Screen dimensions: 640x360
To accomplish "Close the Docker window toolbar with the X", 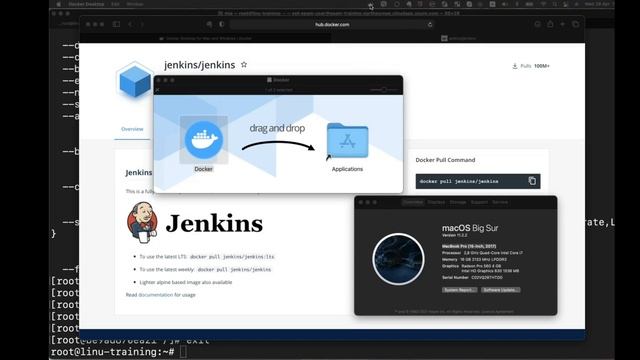I will pos(158,90).
